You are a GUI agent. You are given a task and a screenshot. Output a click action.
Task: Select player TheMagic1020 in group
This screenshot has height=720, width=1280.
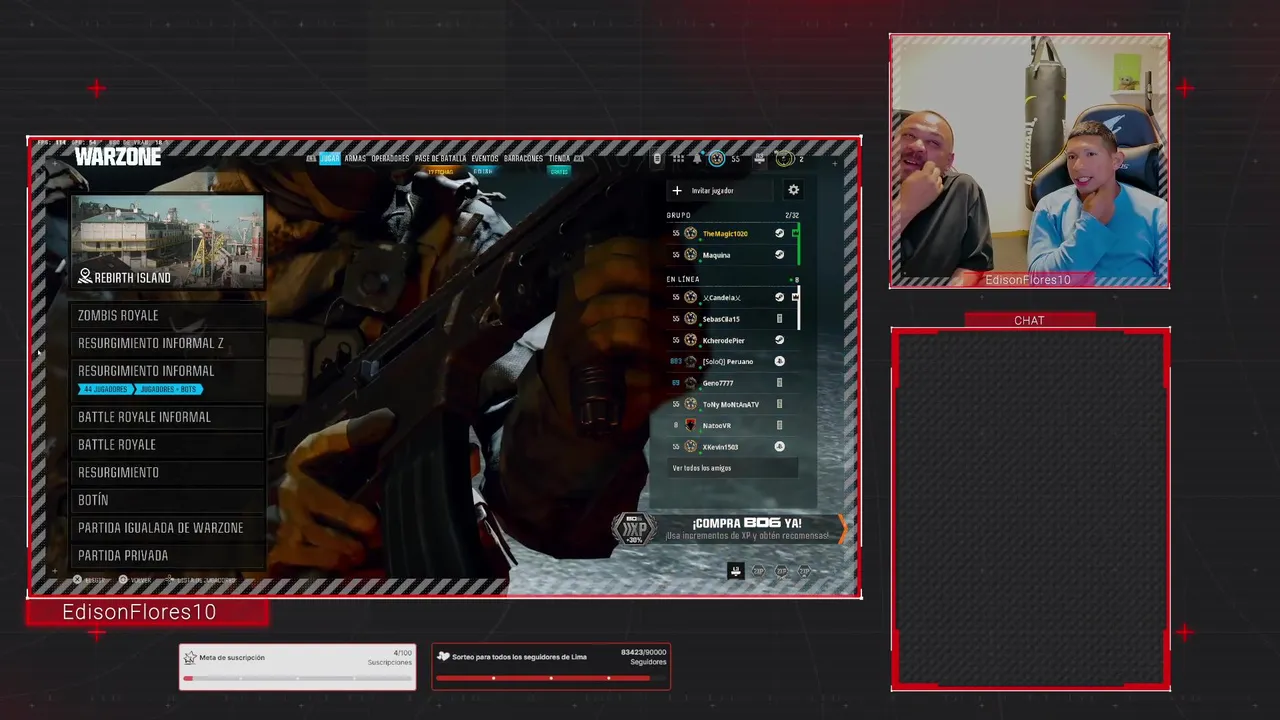point(733,234)
